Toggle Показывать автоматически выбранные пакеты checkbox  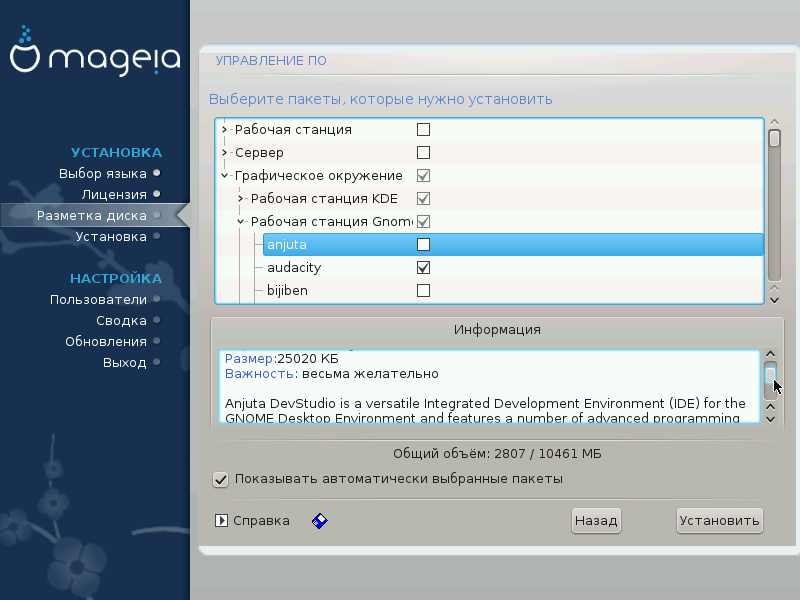[220, 480]
